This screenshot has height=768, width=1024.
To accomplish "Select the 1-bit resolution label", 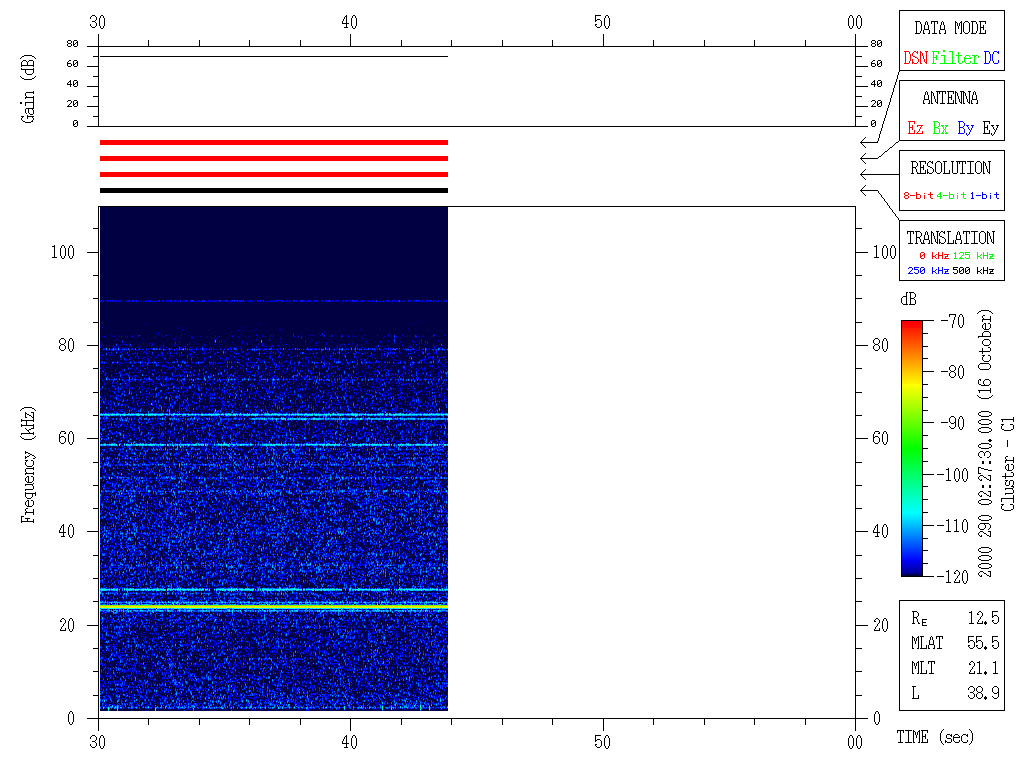I will pos(985,196).
